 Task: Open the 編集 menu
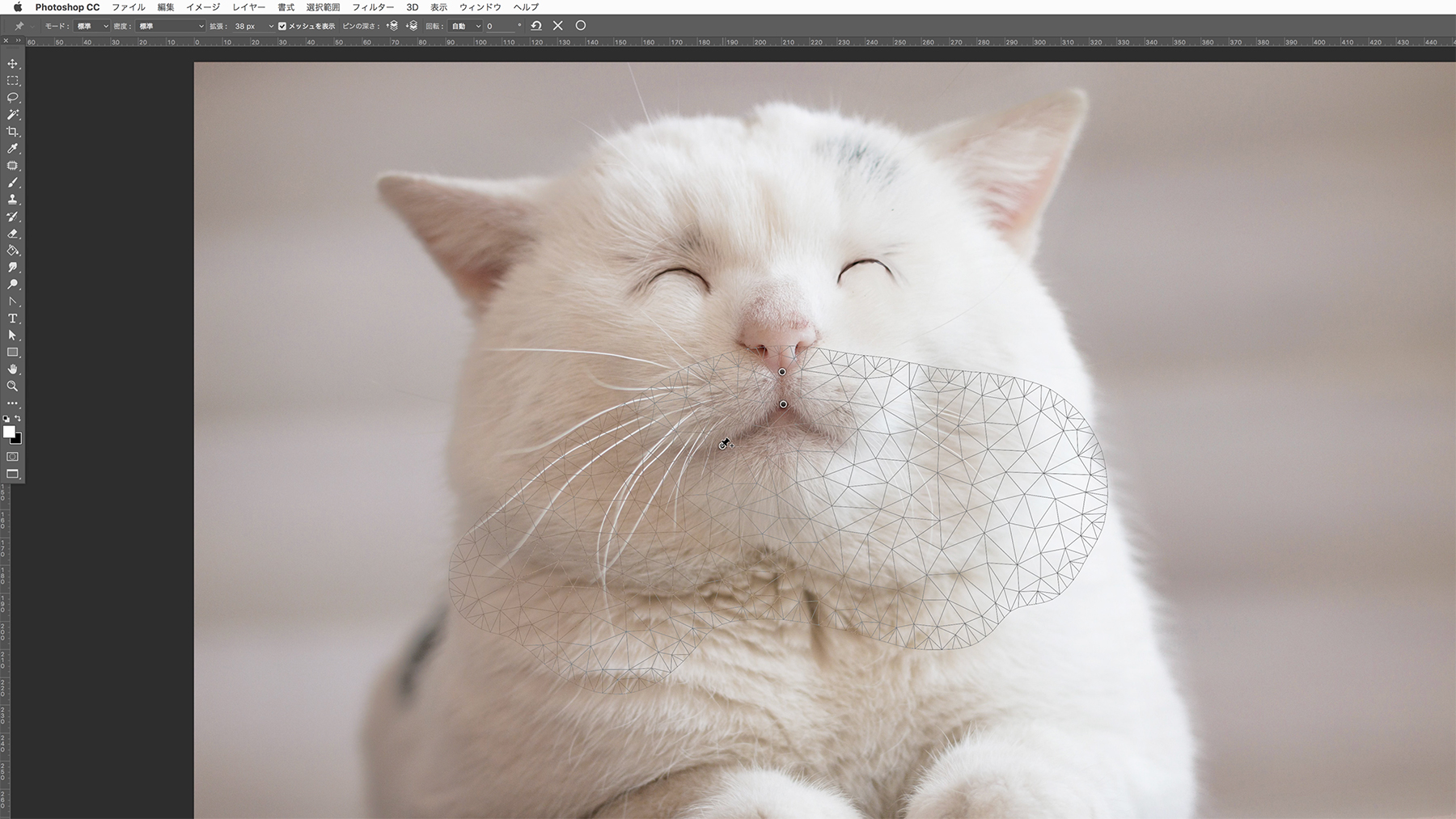point(166,7)
